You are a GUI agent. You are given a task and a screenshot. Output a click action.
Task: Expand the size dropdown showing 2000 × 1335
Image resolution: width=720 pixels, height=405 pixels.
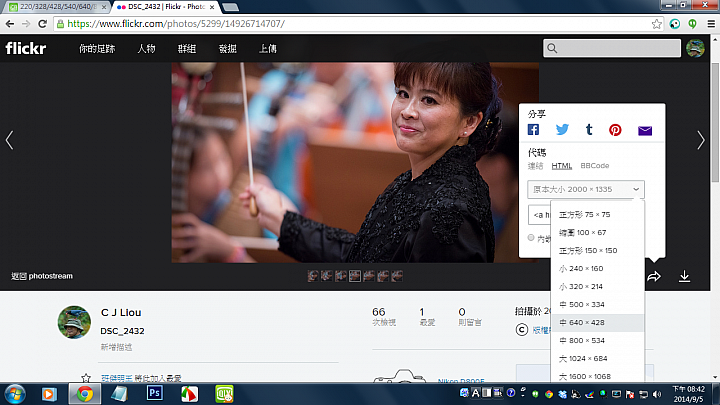point(586,189)
